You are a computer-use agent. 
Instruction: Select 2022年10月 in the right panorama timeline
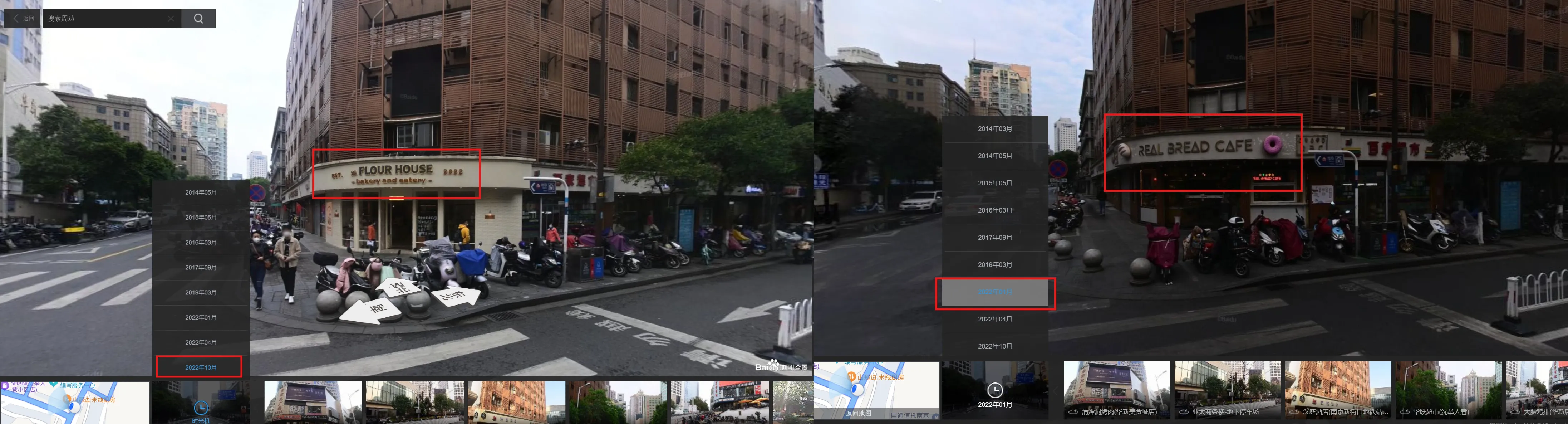995,346
